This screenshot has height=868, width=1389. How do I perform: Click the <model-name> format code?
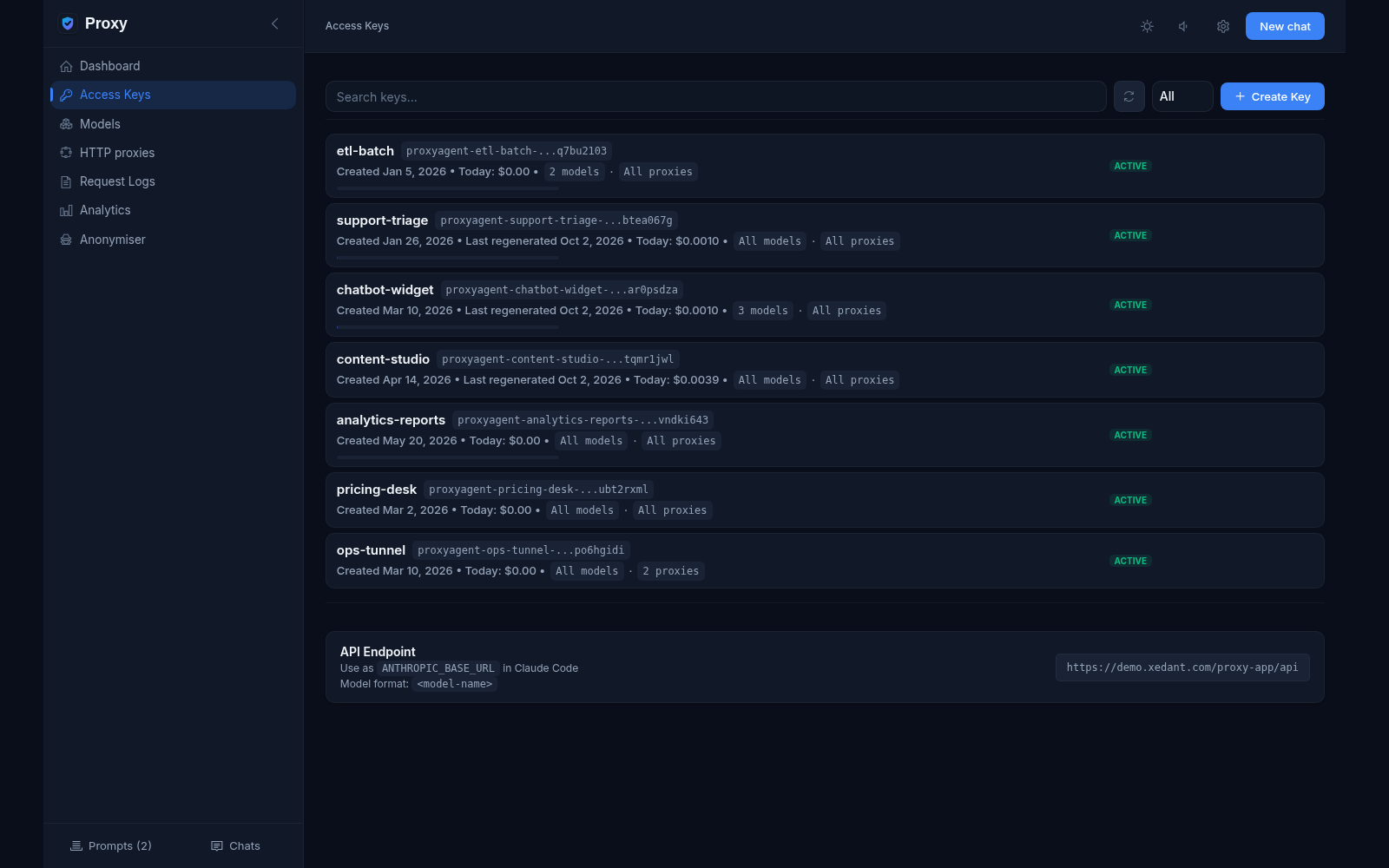pos(455,684)
